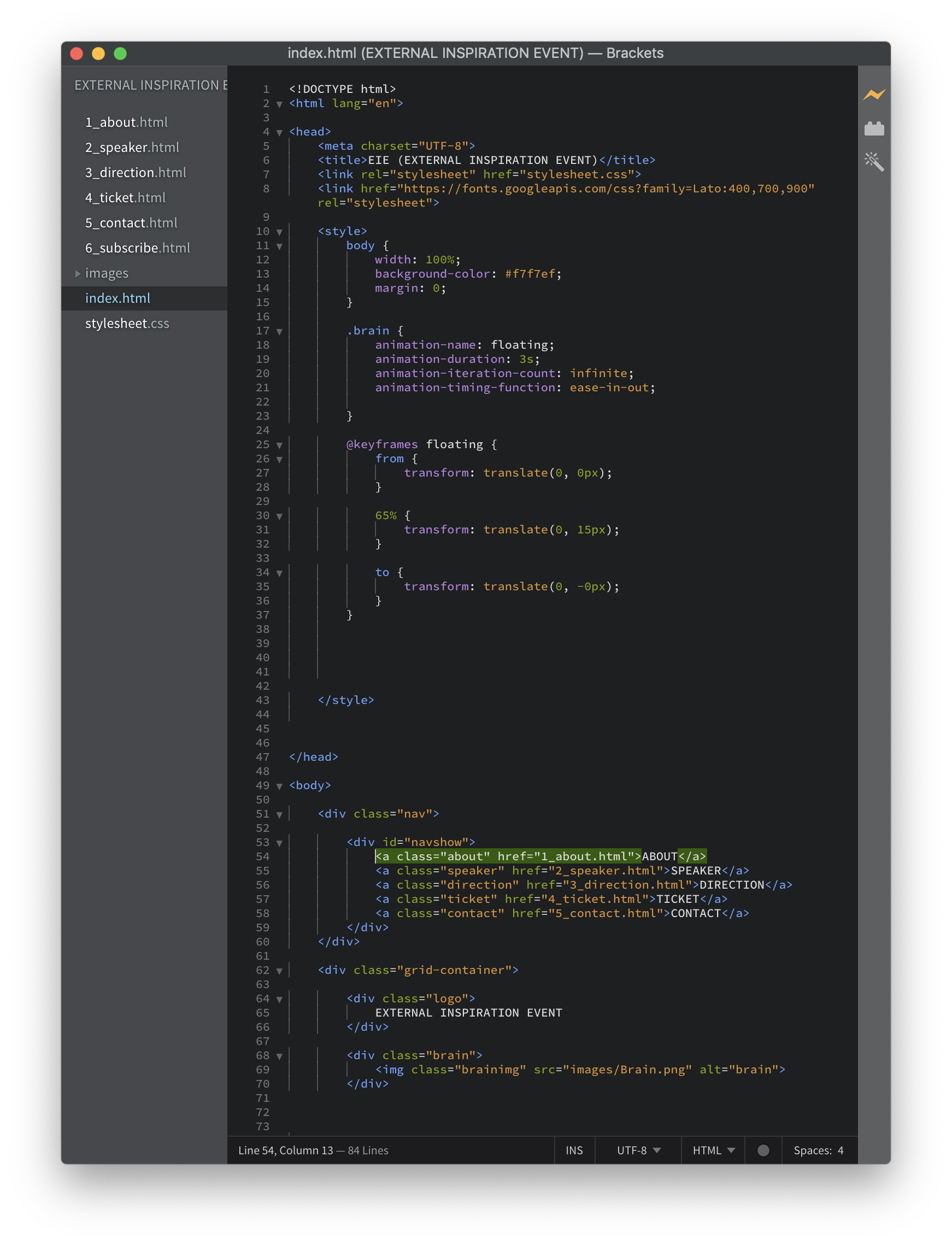Collapse the html tag fold on line 2
Screen dimensions: 952x1245
click(279, 104)
